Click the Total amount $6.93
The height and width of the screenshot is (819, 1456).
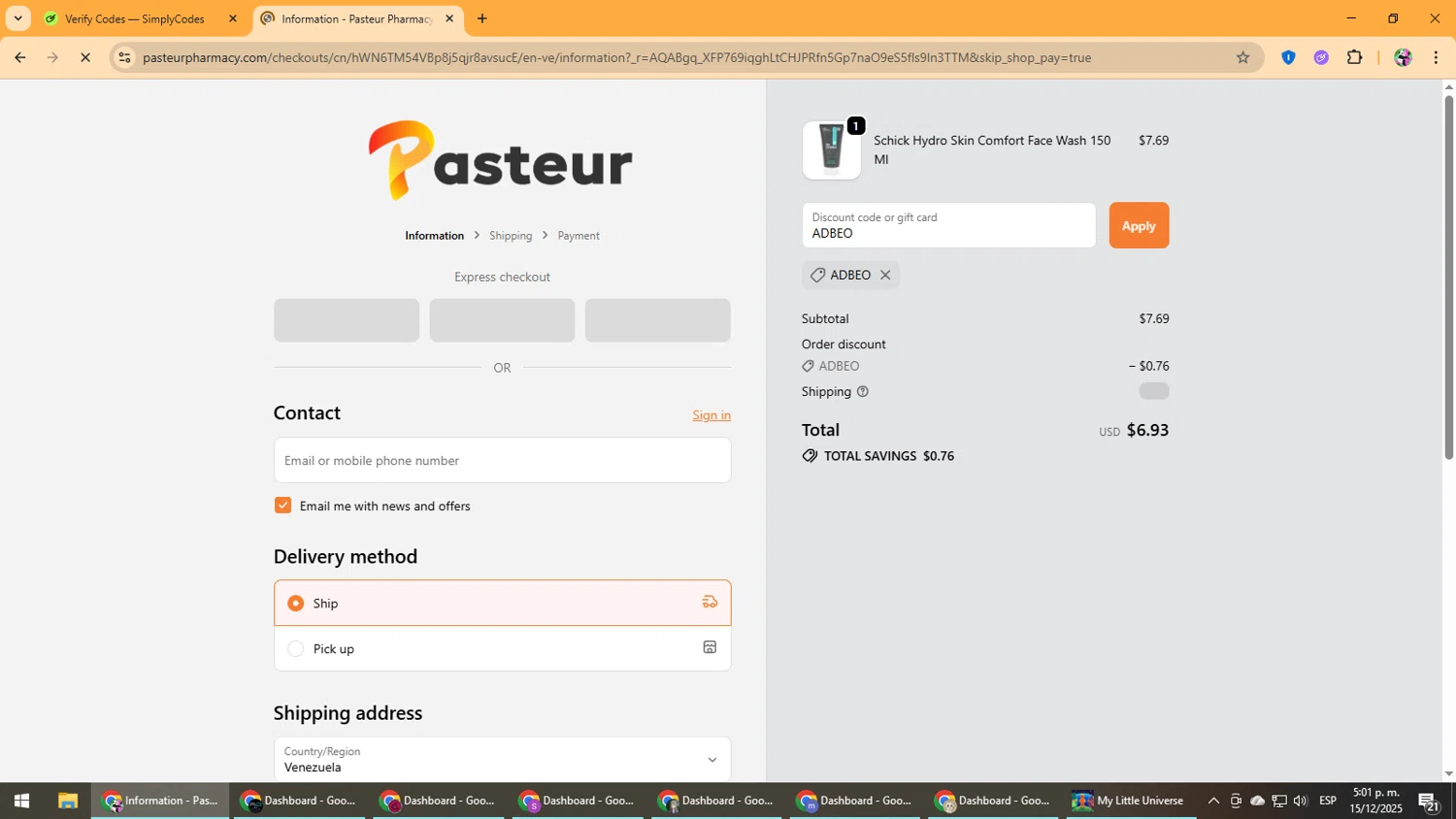1146,430
